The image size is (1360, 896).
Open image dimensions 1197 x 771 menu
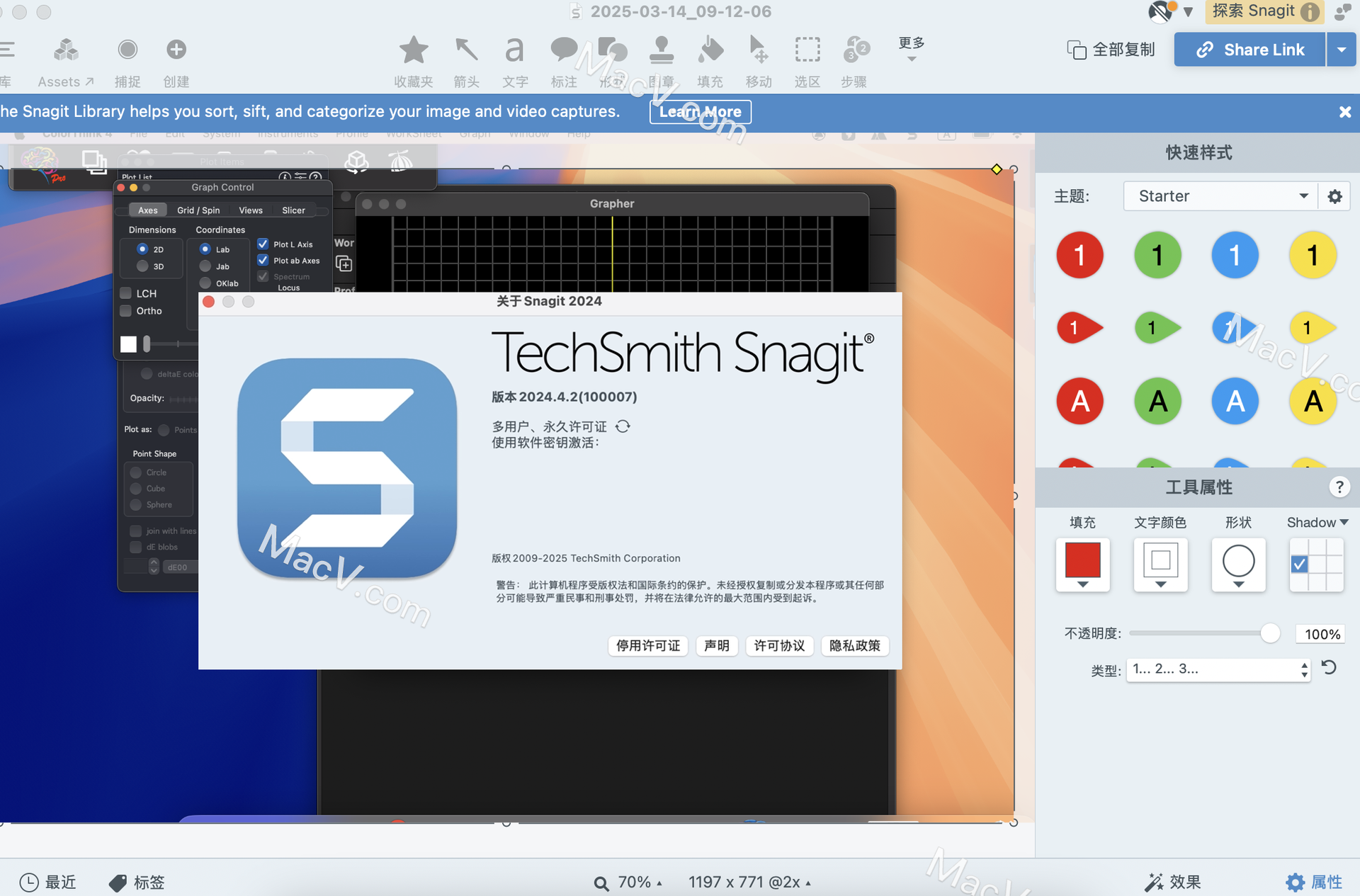pos(749,883)
